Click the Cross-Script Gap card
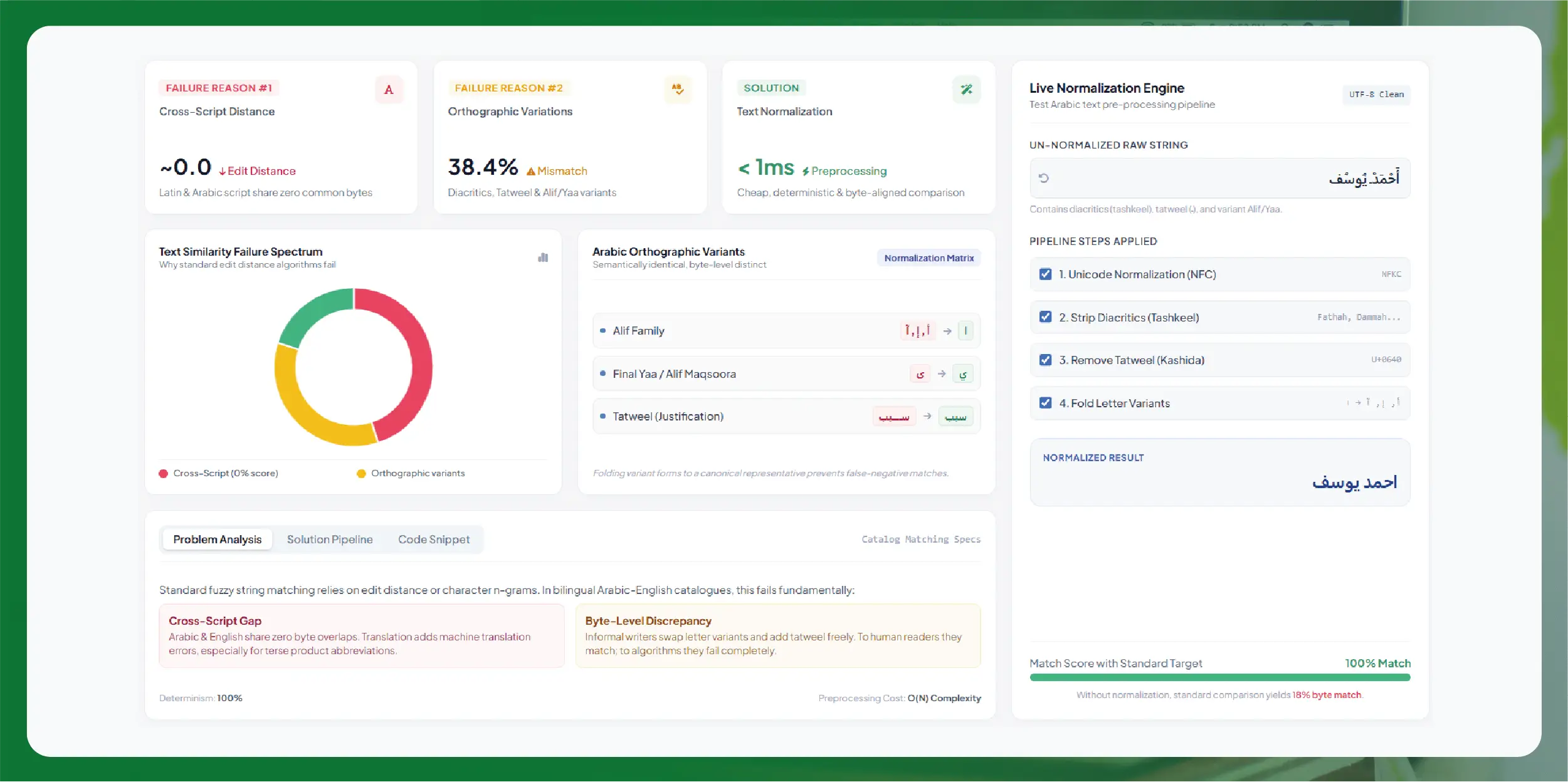Viewport: 1568px width, 782px height. pyautogui.click(x=362, y=636)
